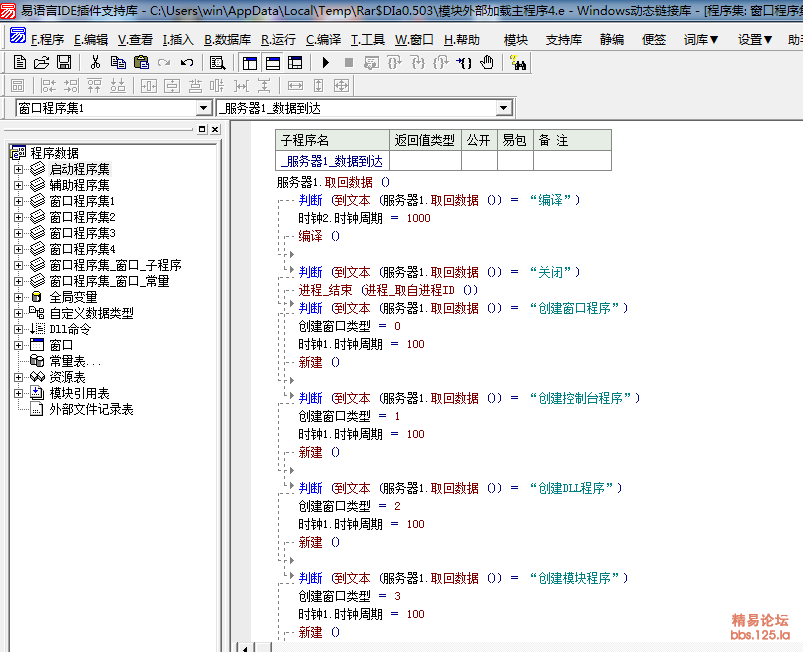
Task: Select 常量表 in program tree
Action: click(x=75, y=361)
